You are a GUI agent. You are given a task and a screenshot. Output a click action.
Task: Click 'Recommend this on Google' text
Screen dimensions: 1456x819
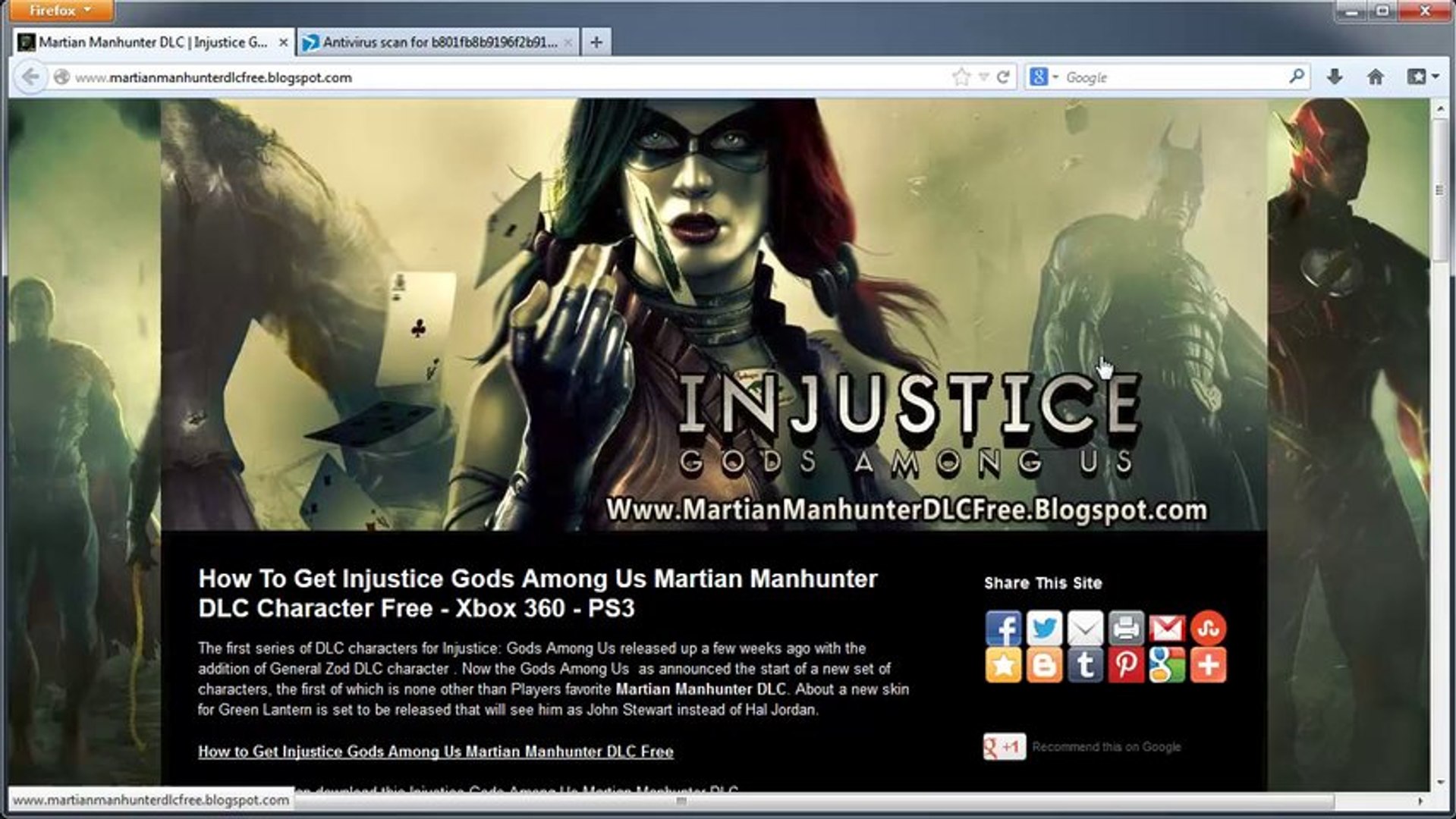tap(1106, 747)
